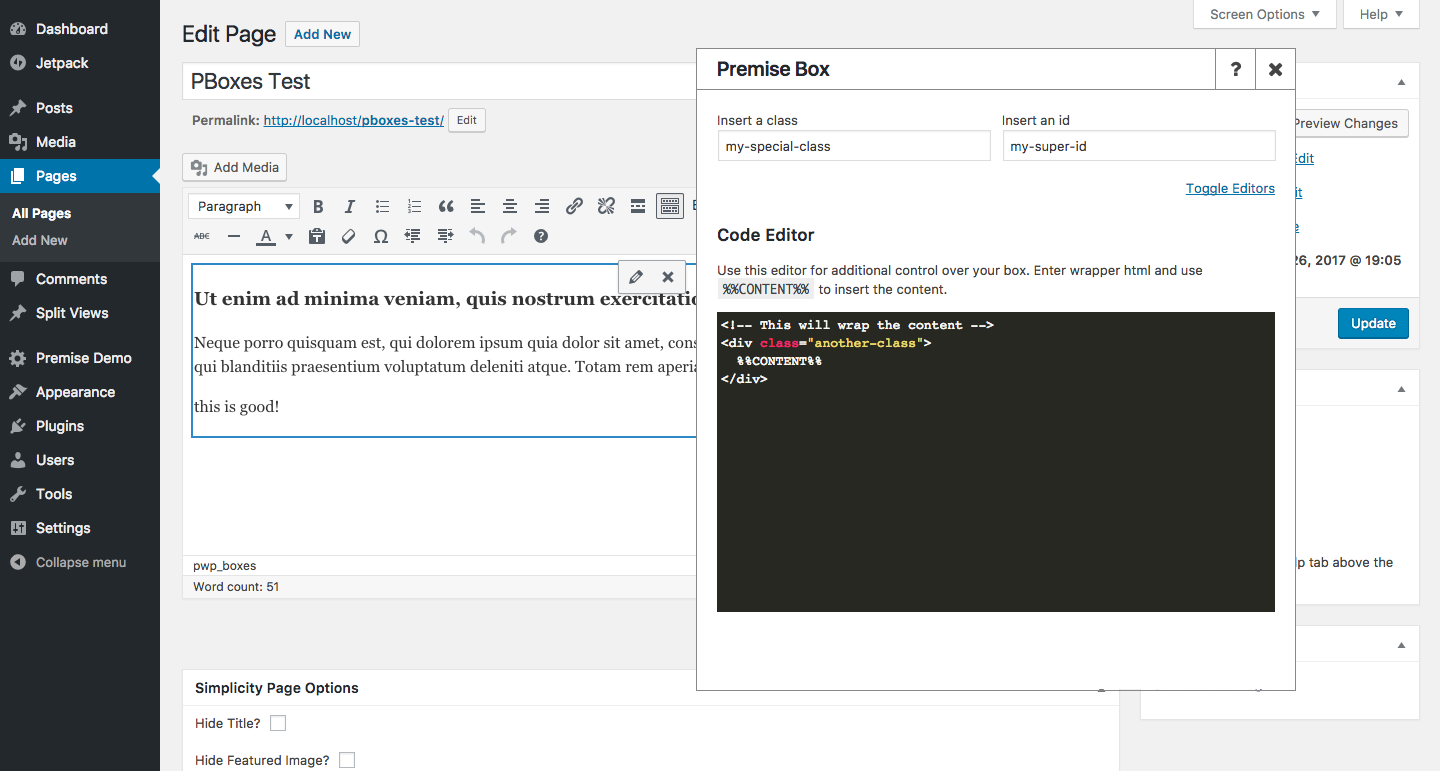Toggle Editors in Premise Box
The image size is (1440, 771).
pos(1230,188)
